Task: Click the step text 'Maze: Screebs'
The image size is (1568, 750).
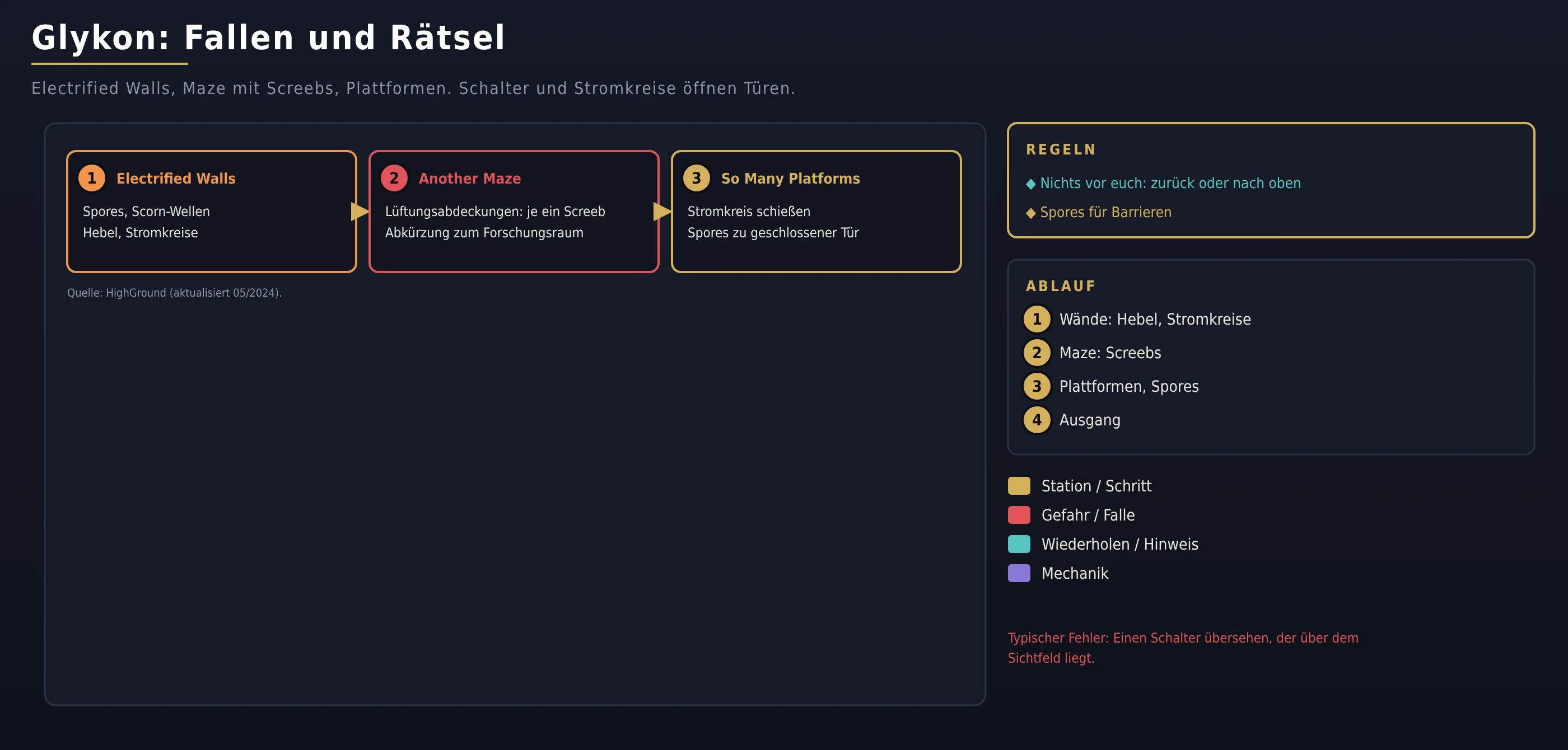Action: (1110, 353)
